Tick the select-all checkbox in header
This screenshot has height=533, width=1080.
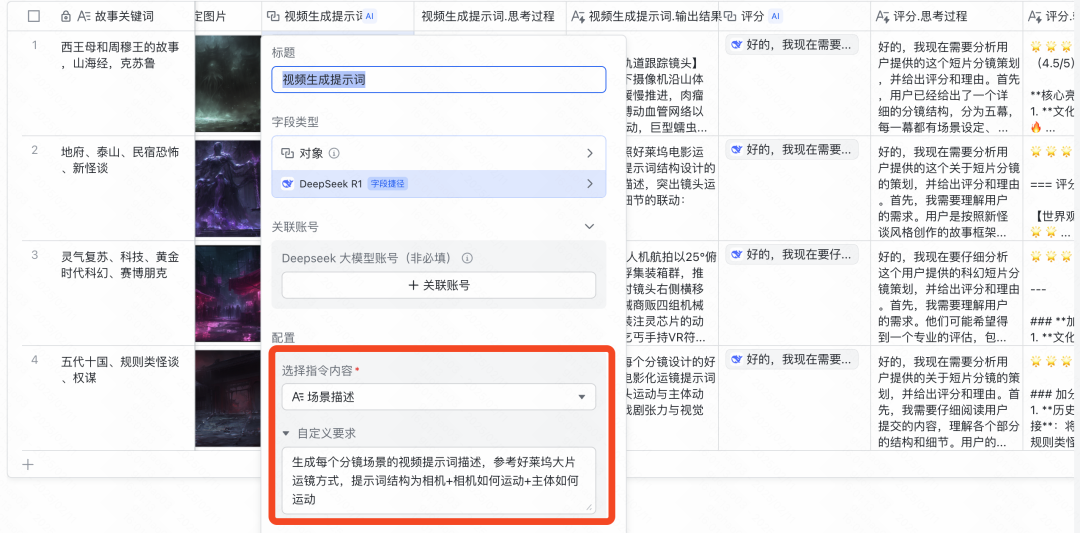pos(34,16)
